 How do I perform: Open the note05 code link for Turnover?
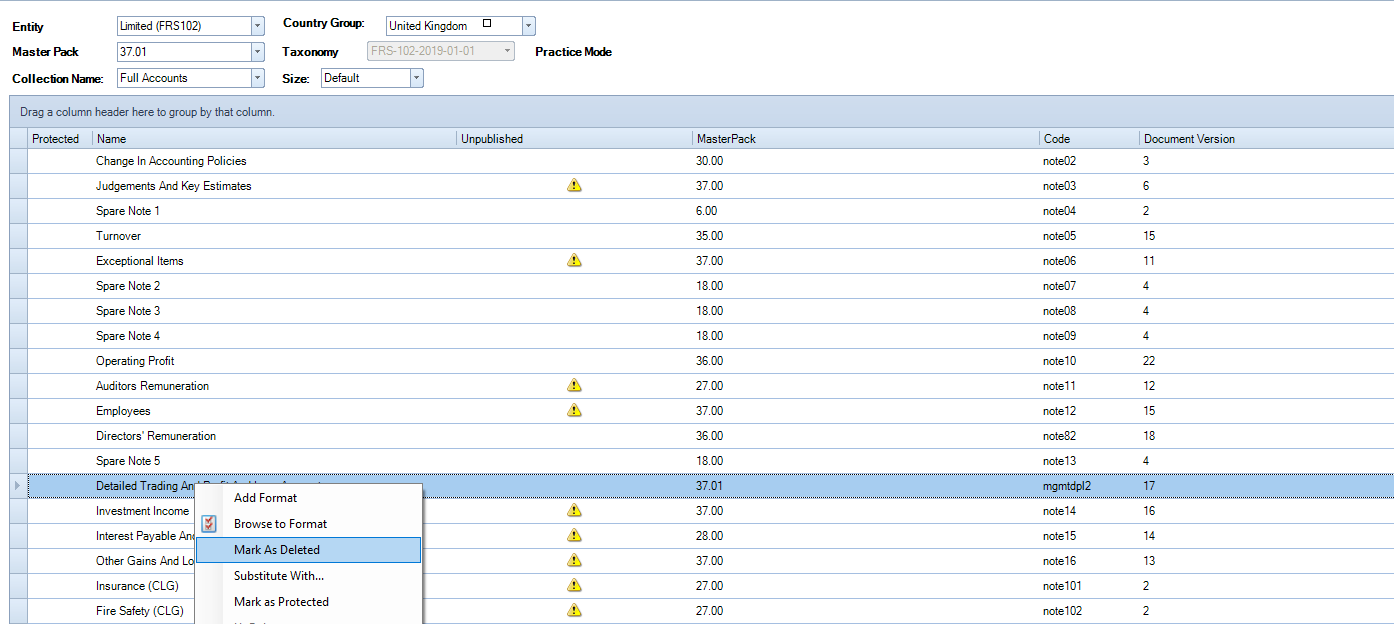pyautogui.click(x=1059, y=235)
